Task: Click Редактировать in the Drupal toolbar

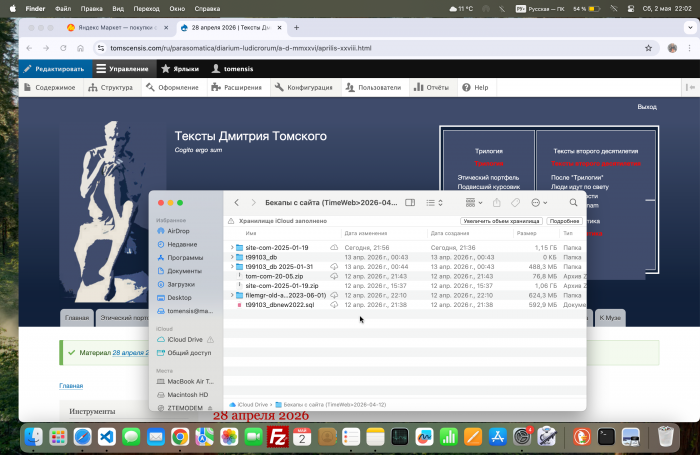Action: (55, 69)
